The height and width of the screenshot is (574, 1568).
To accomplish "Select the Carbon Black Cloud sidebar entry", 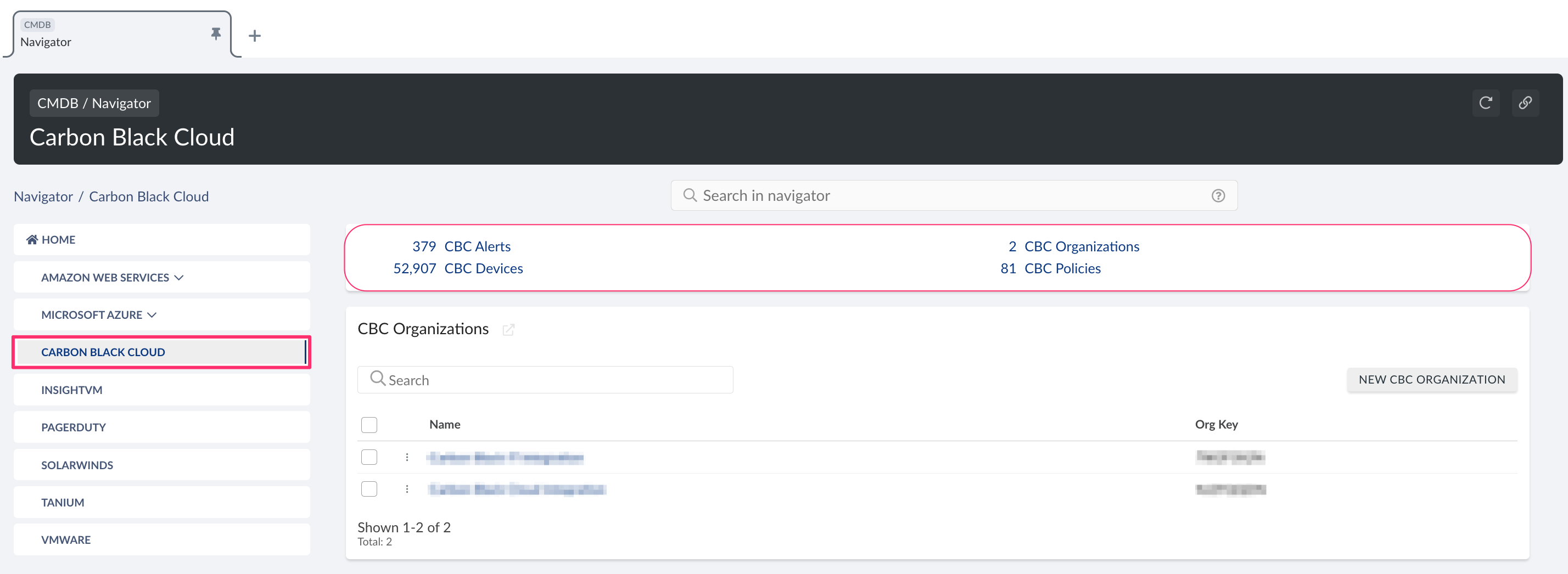I will coord(103,352).
